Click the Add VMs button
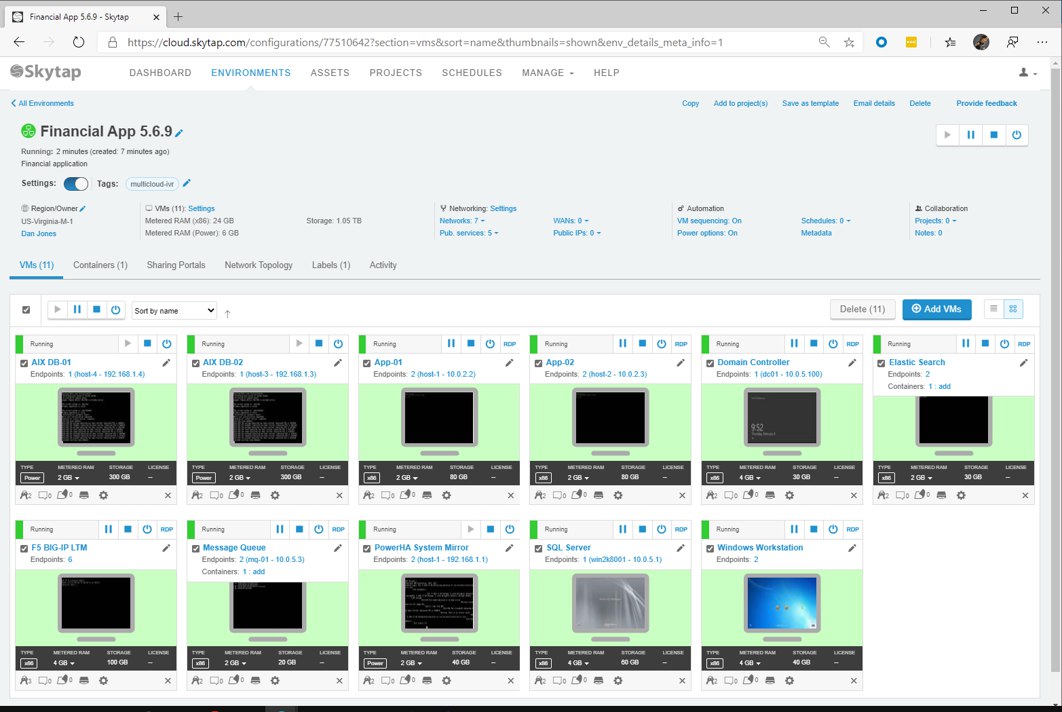The width and height of the screenshot is (1062, 712). pos(937,309)
